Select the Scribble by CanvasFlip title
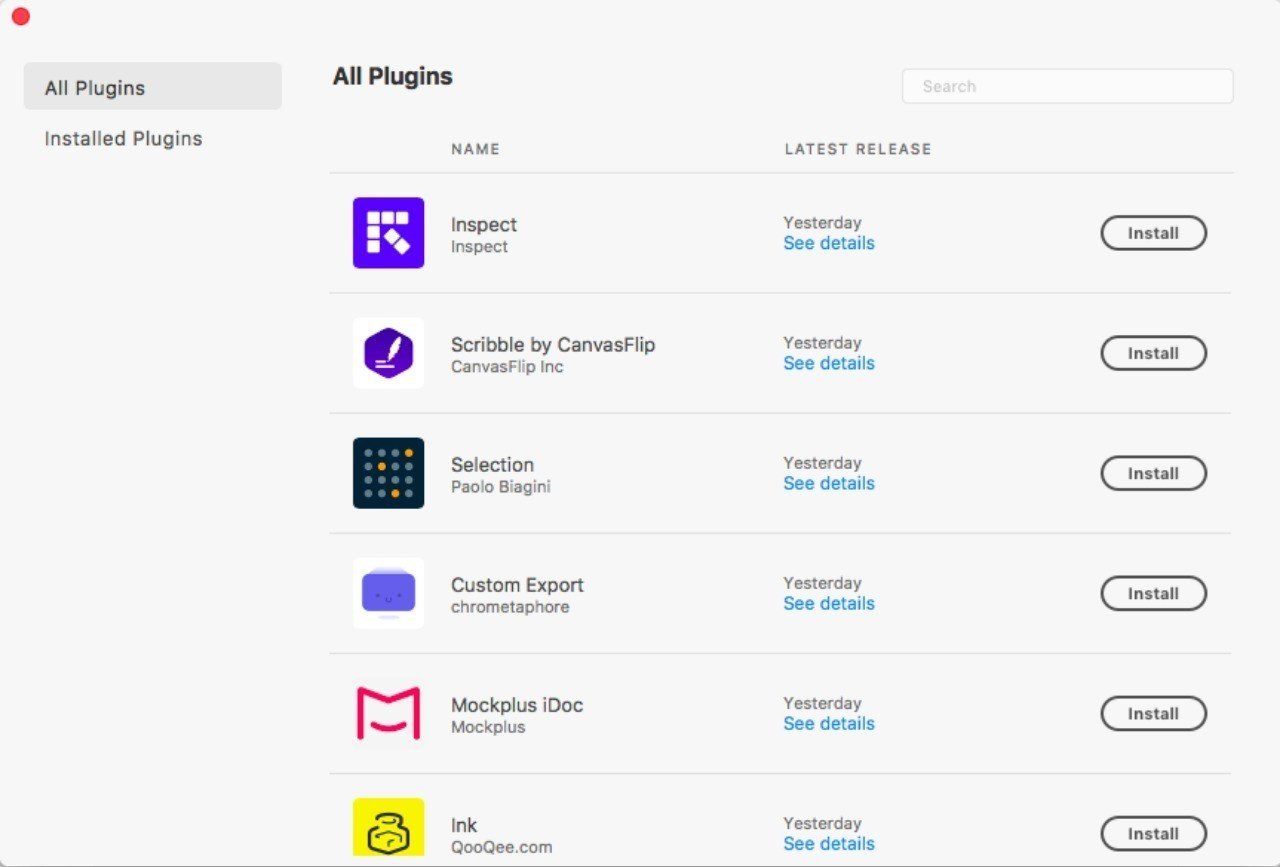 [553, 345]
